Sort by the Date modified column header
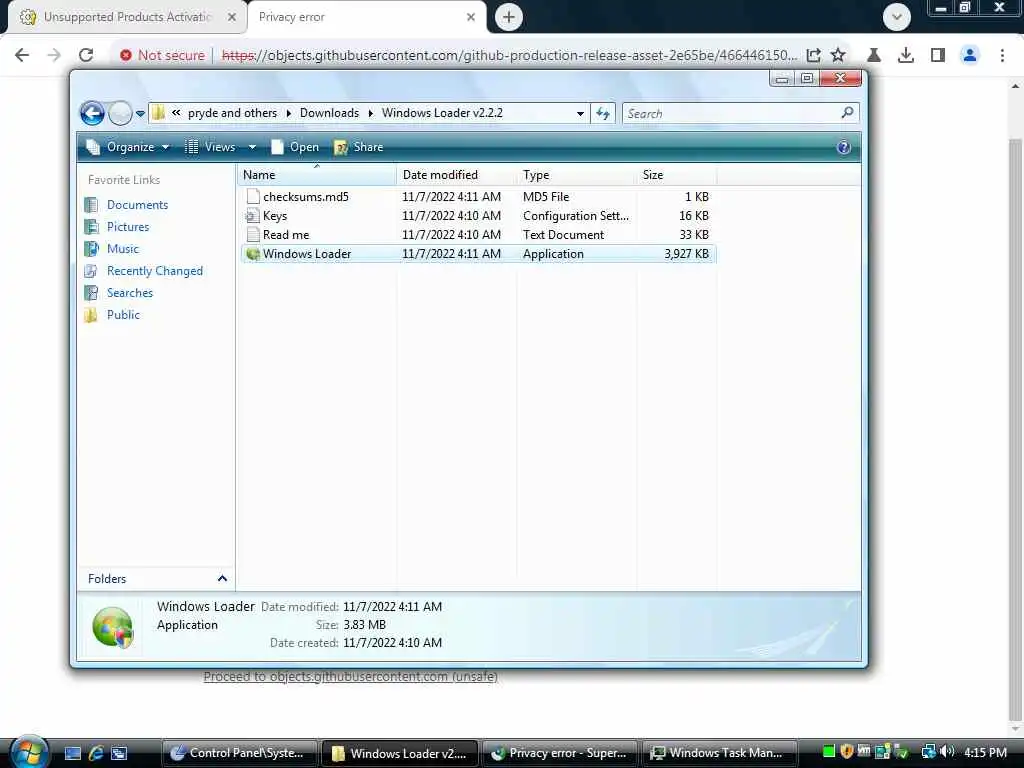The image size is (1024, 768). coord(456,175)
